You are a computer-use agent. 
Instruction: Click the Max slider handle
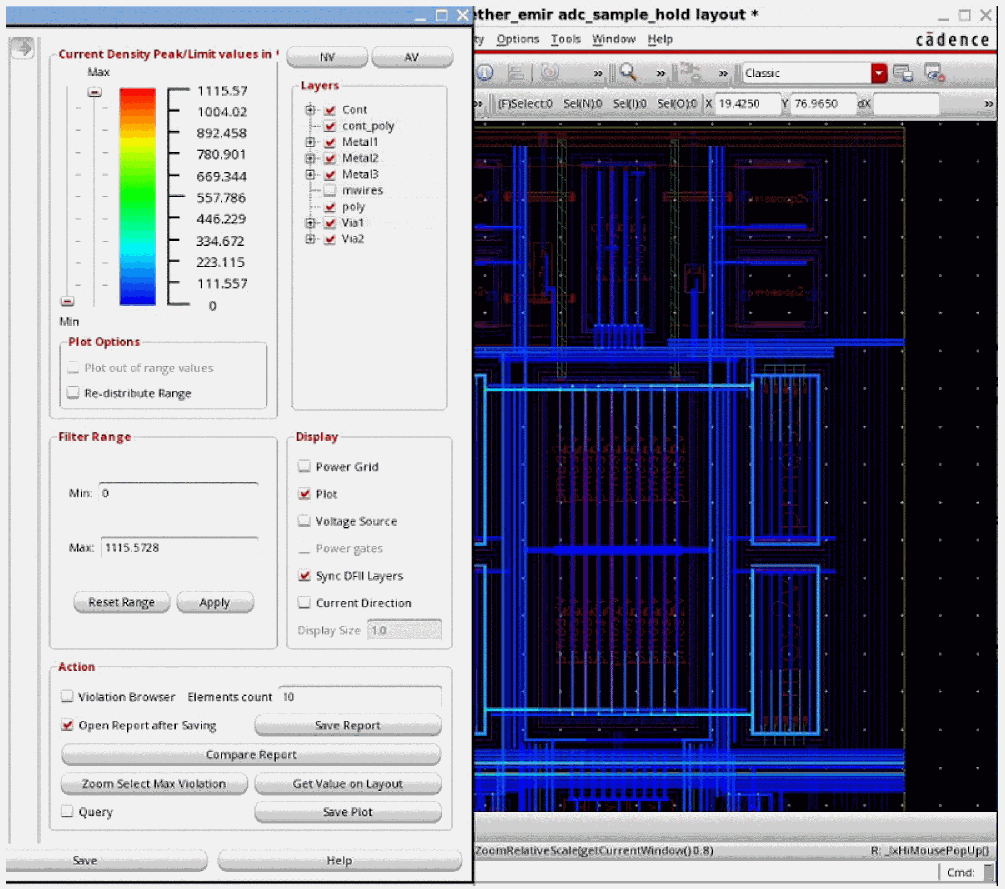94,92
